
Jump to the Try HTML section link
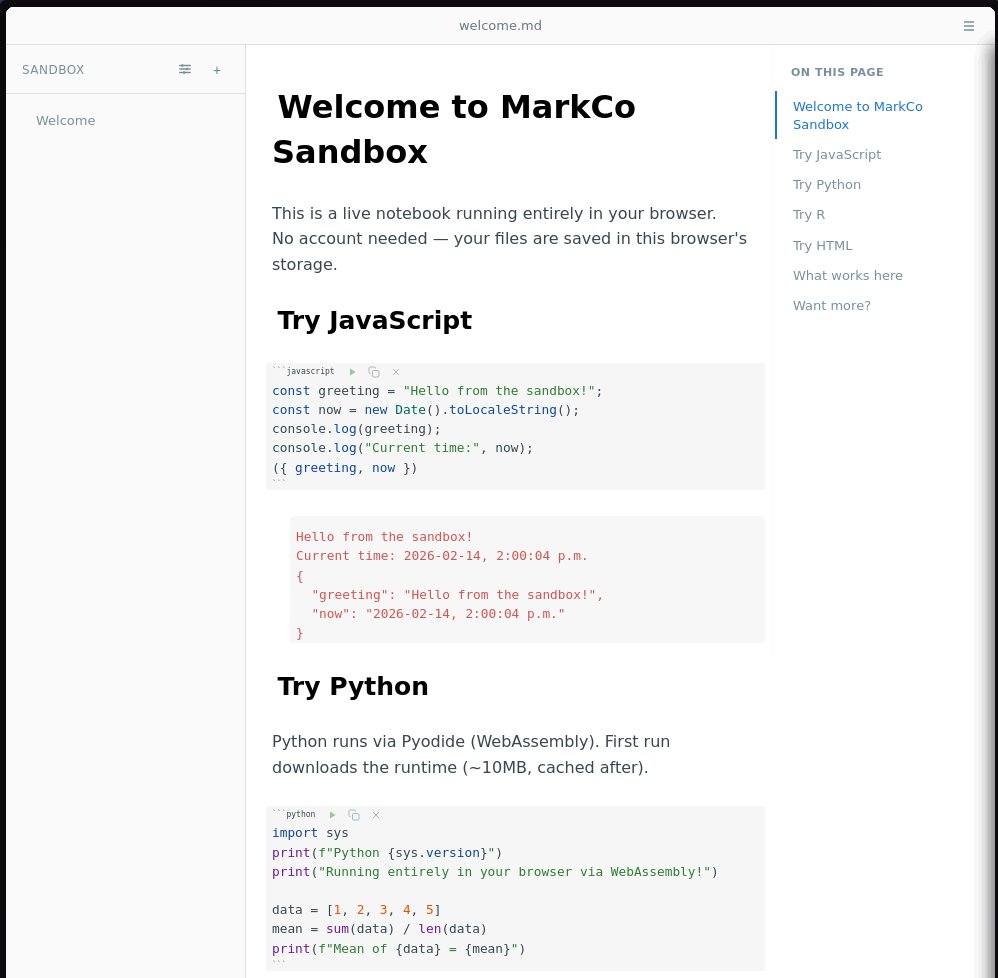click(x=822, y=246)
